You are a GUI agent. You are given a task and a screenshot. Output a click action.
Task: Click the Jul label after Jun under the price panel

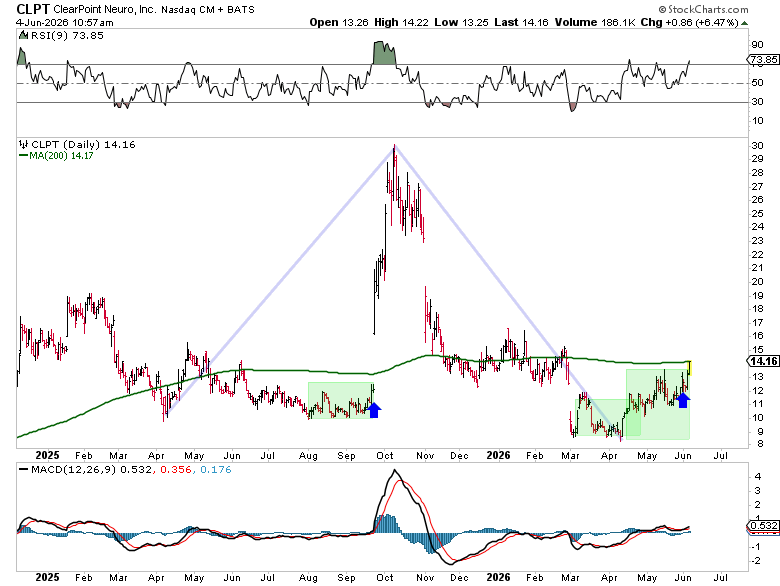tap(720, 456)
